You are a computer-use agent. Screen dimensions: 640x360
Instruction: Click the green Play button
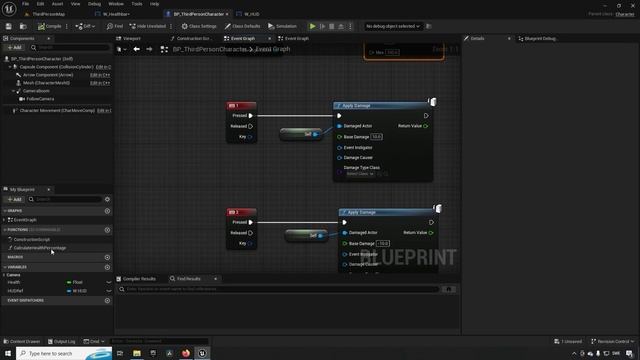pos(312,26)
